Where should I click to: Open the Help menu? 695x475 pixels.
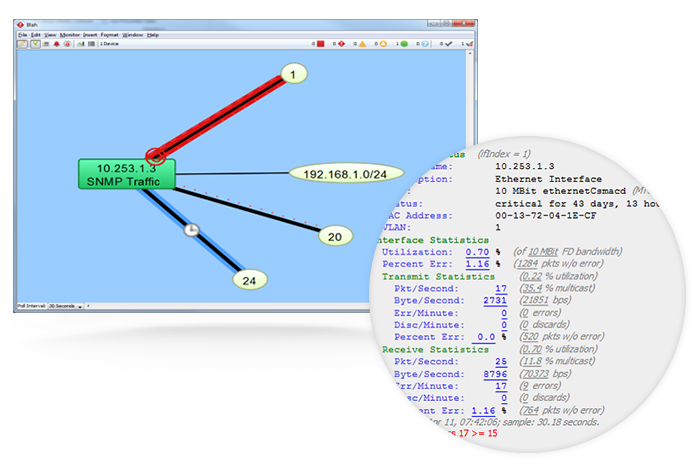(153, 35)
